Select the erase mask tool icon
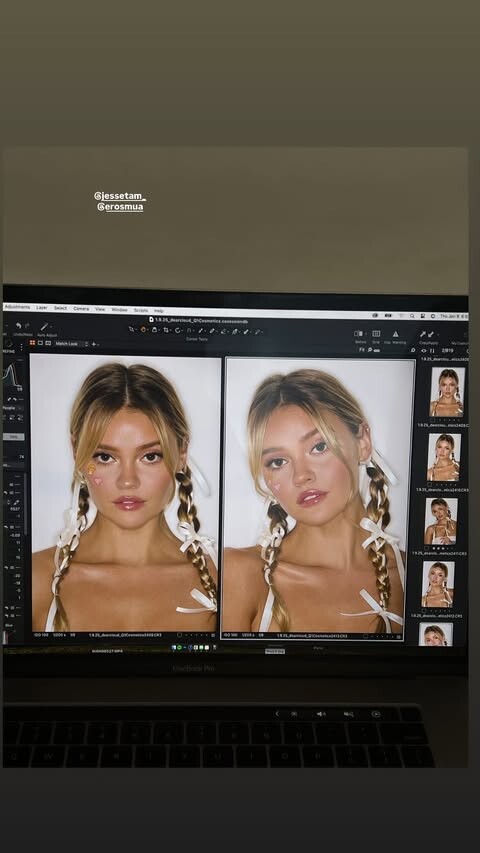The height and width of the screenshot is (853, 480). click(x=224, y=331)
